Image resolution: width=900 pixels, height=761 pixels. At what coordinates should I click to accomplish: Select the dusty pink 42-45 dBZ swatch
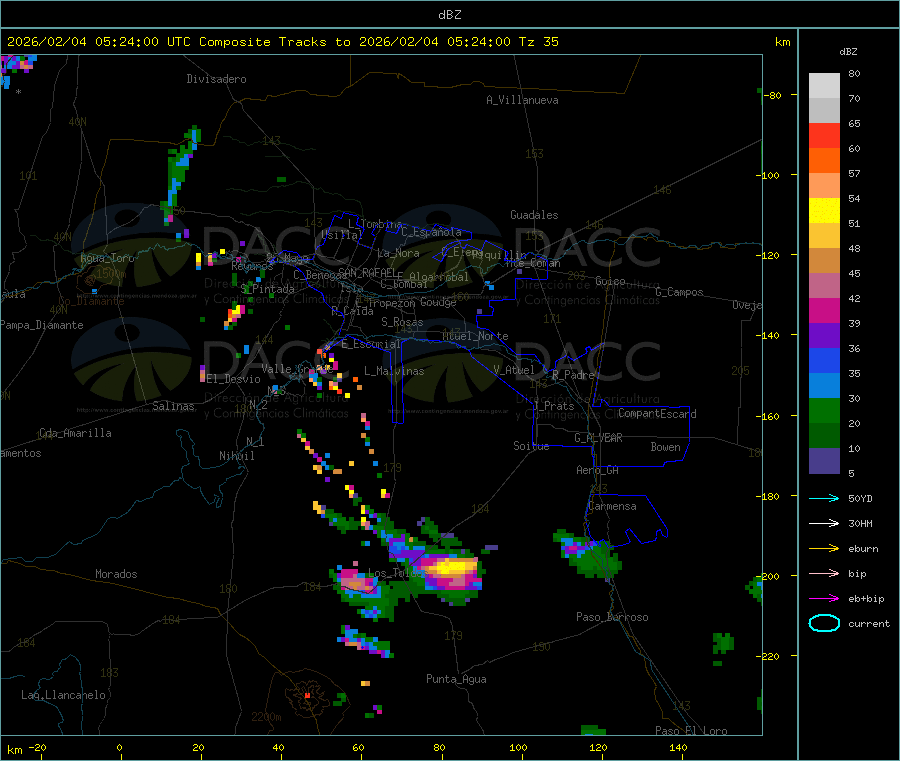[x=824, y=285]
